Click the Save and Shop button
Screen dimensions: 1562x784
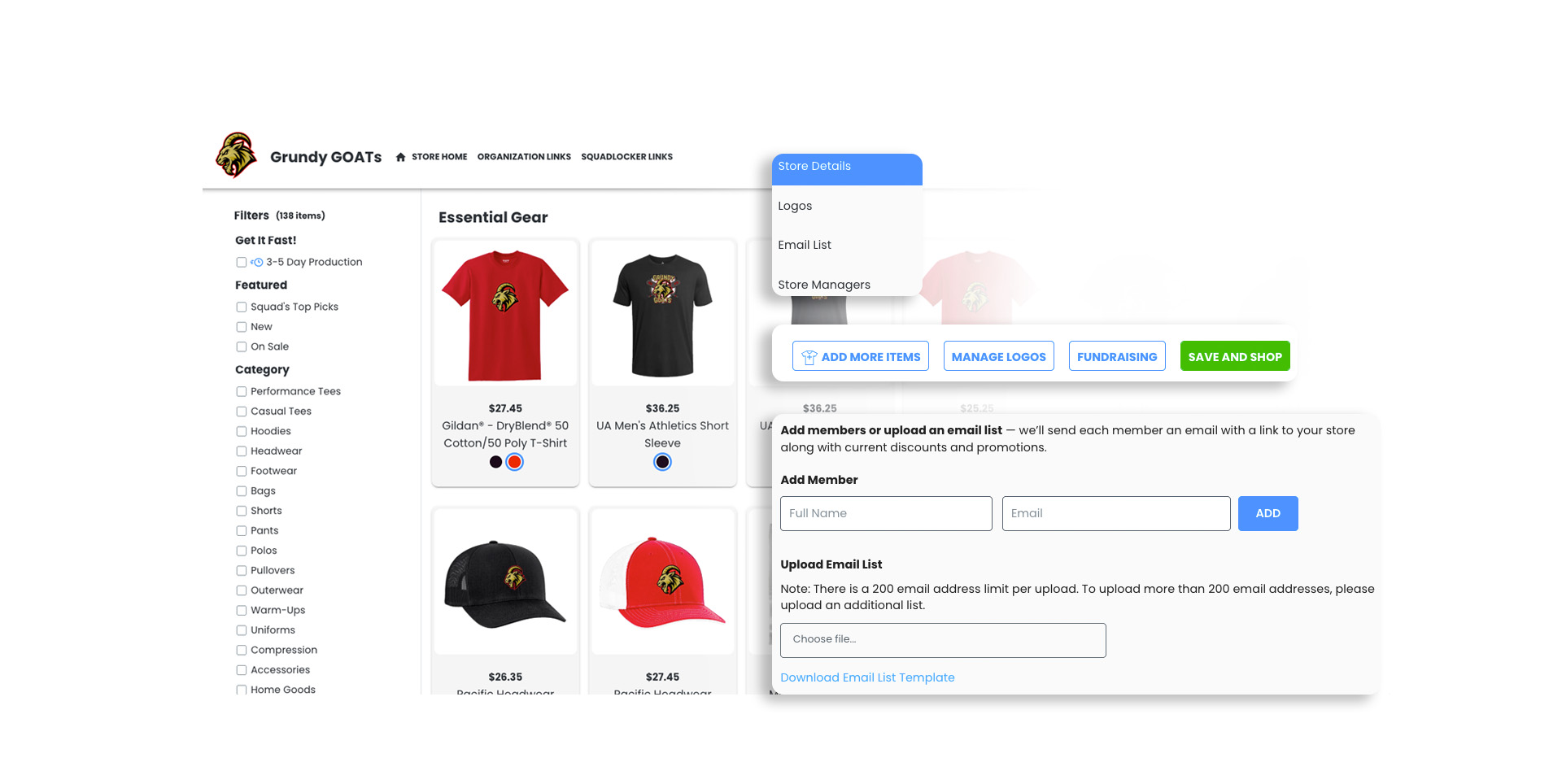[1234, 356]
